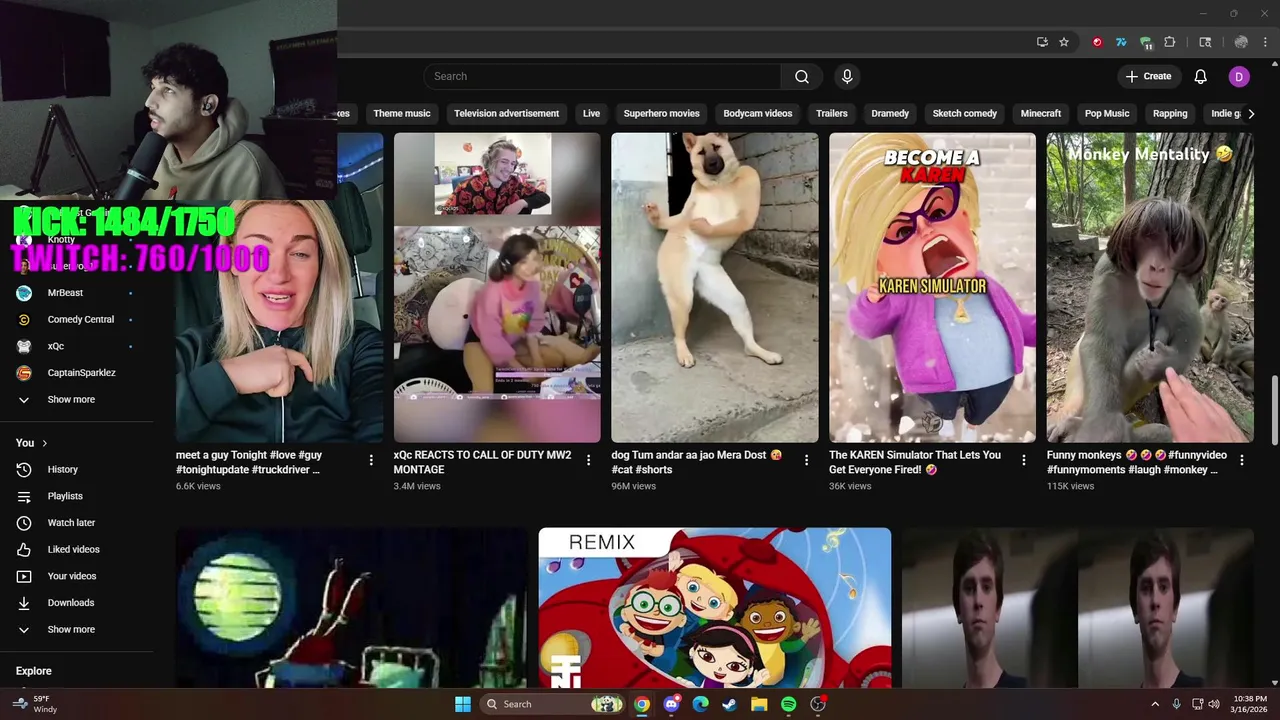
Task: Open the green extension showing badge 11
Action: [1146, 42]
